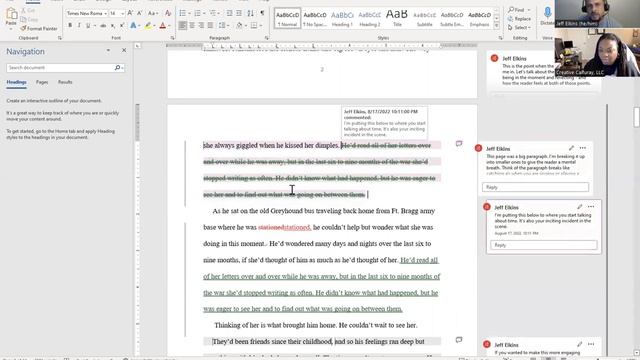Apply yellow text highlight color
This screenshot has width=640, height=360.
coord(148,26)
